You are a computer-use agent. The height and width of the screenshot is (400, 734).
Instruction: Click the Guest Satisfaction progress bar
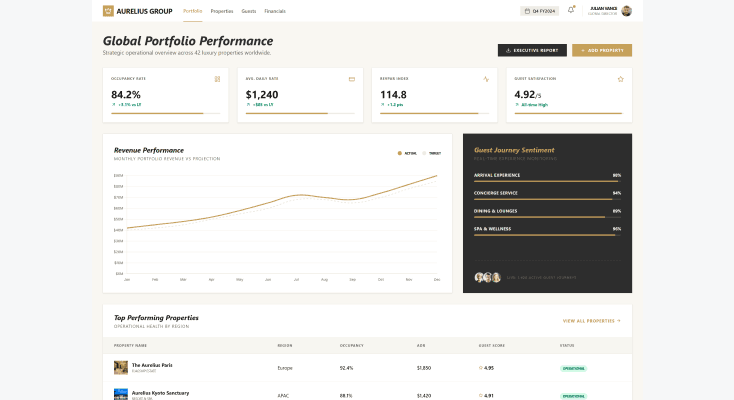click(x=569, y=113)
